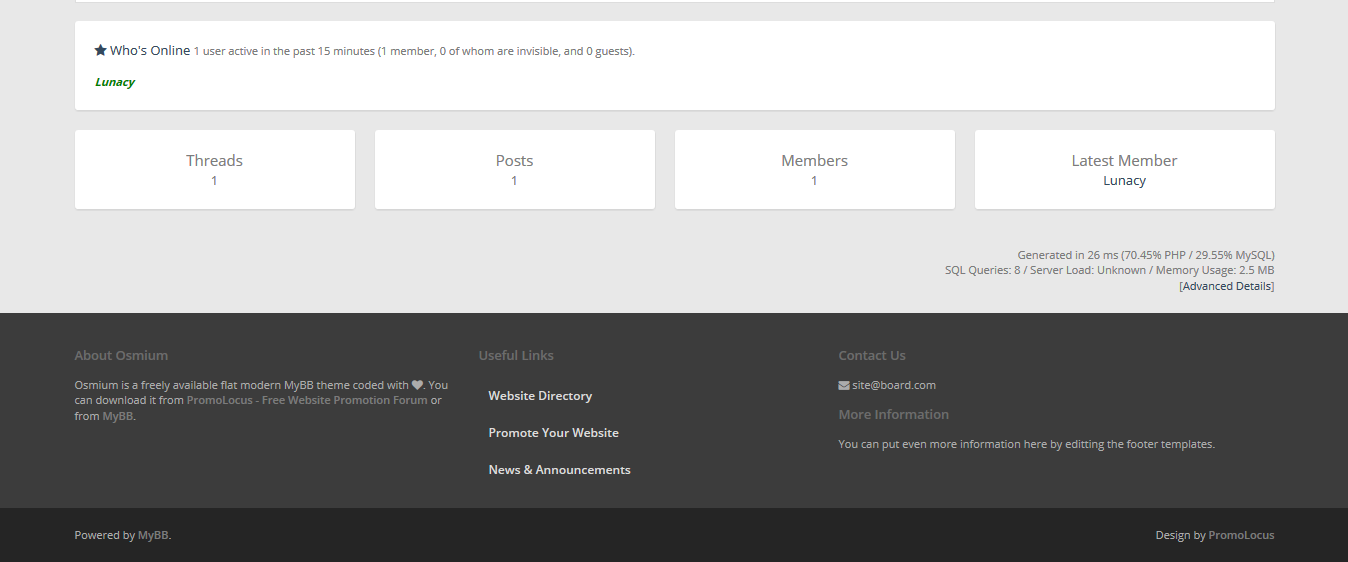Click the Posts statistics card

point(514,169)
